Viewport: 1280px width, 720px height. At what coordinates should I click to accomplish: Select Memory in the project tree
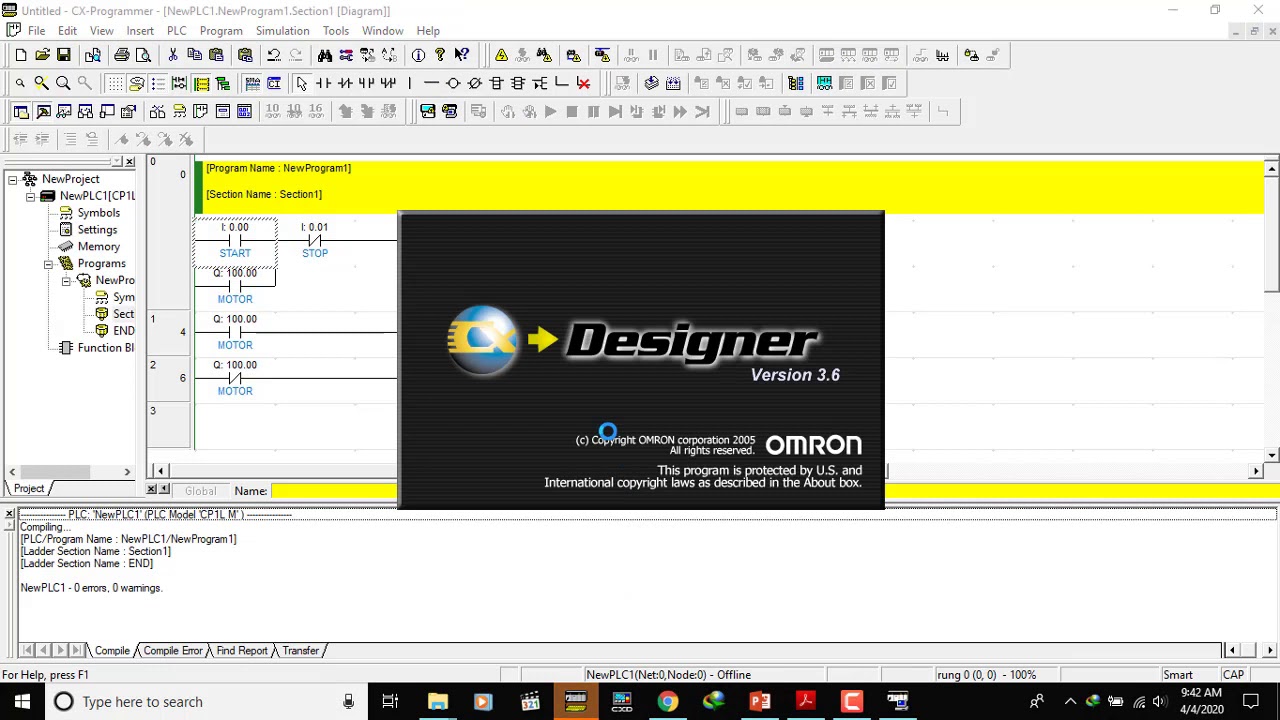click(x=98, y=247)
